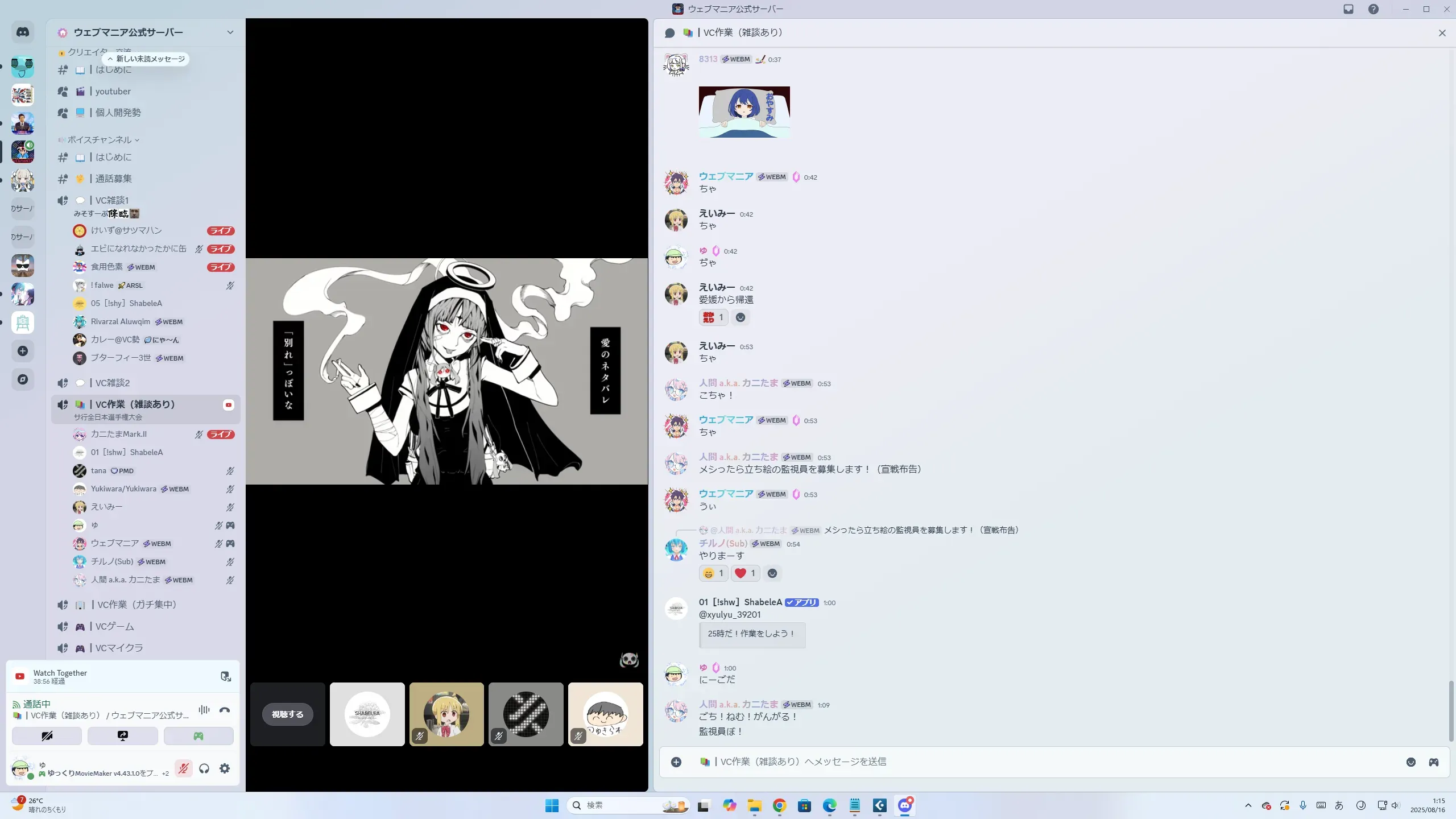1456x819 pixels.
Task: Click the heart reaction on チルノ's message
Action: (744, 573)
